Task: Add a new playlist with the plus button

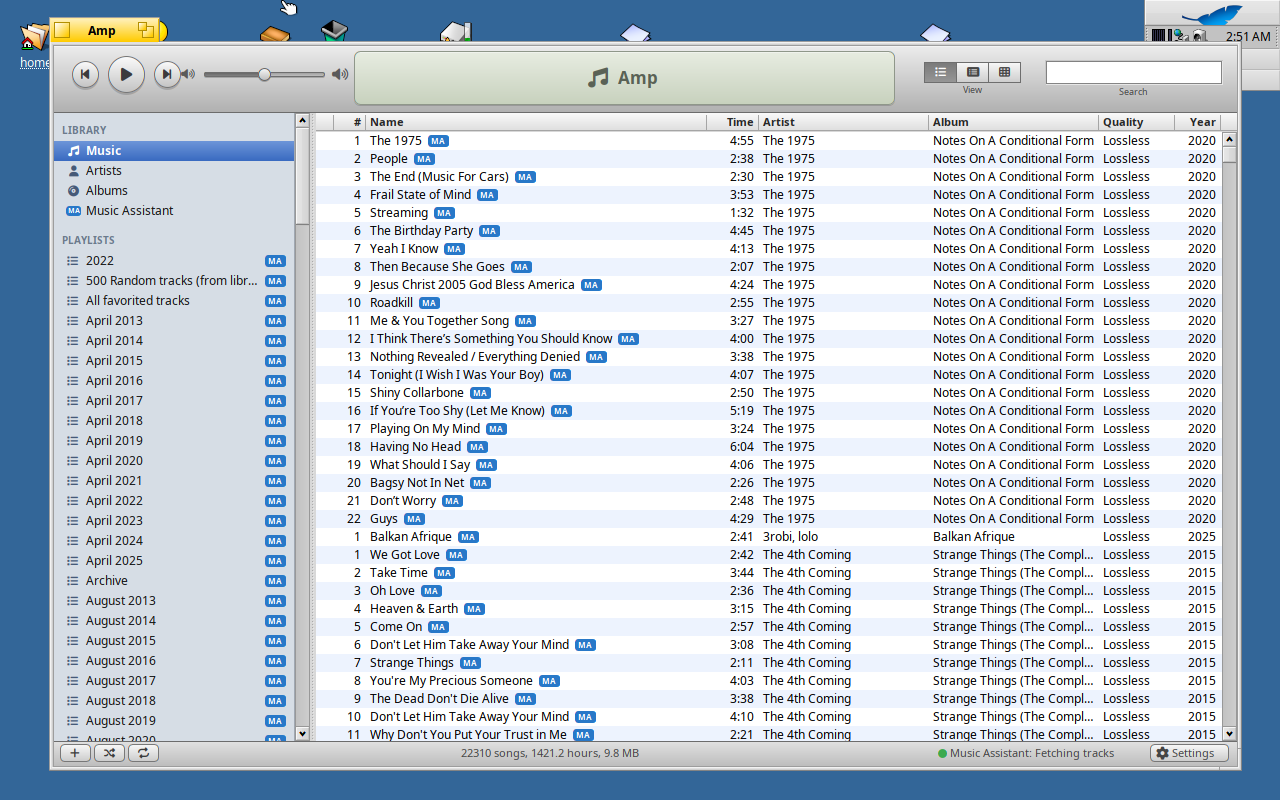Action: [75, 753]
